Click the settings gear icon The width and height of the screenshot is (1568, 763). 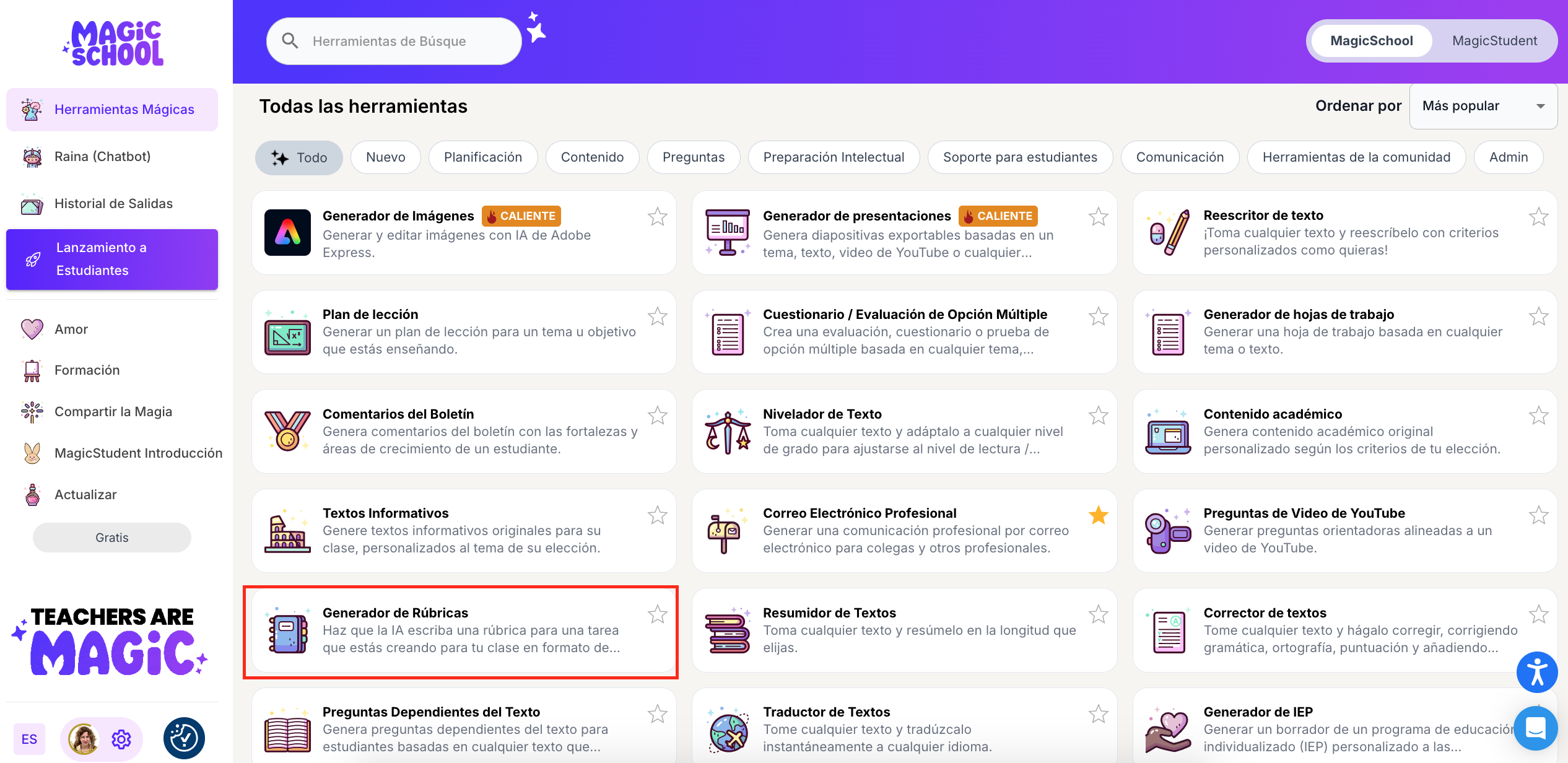coord(121,739)
